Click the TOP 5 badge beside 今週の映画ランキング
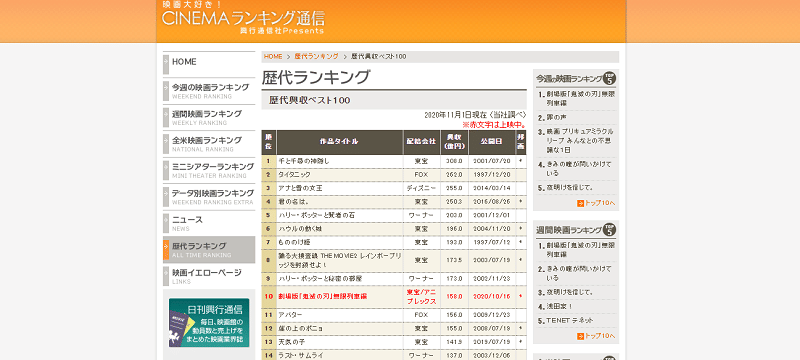 [609, 79]
